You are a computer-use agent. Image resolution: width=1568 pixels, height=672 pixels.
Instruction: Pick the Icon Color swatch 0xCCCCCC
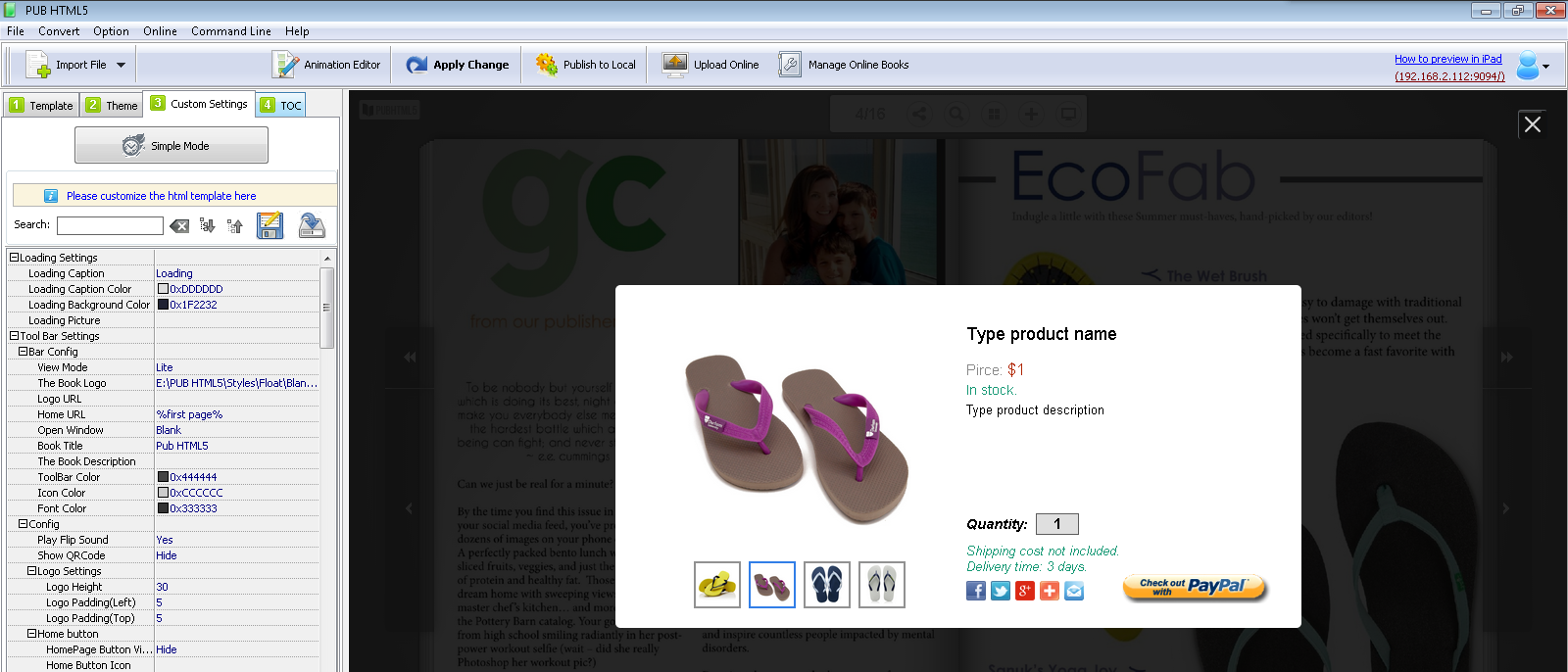pyautogui.click(x=164, y=493)
